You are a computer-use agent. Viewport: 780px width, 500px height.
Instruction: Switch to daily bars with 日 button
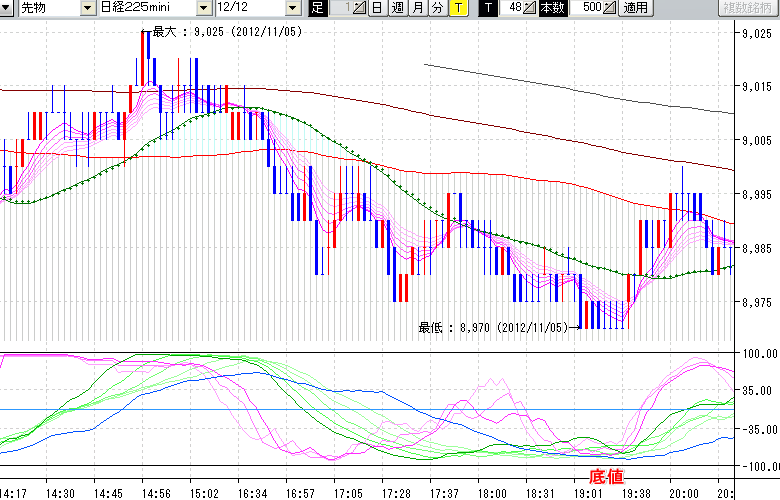pos(376,8)
